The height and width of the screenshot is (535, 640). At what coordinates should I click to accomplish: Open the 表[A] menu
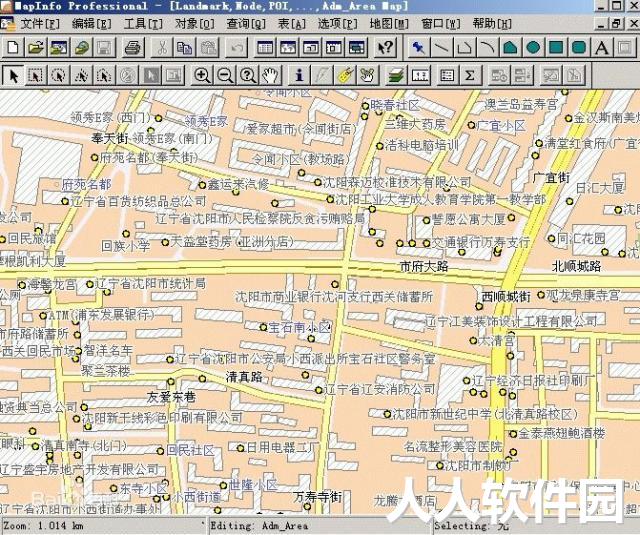coord(292,24)
